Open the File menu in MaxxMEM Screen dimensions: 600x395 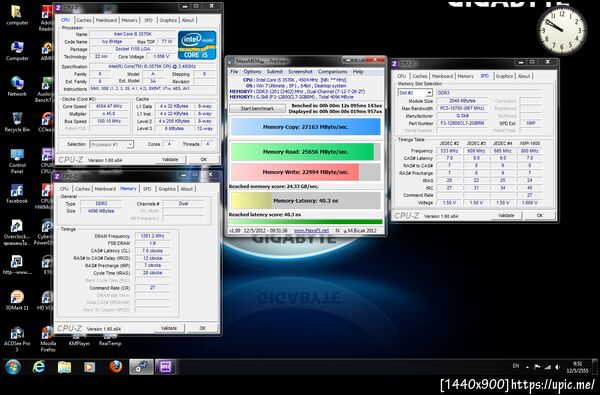[x=234, y=72]
